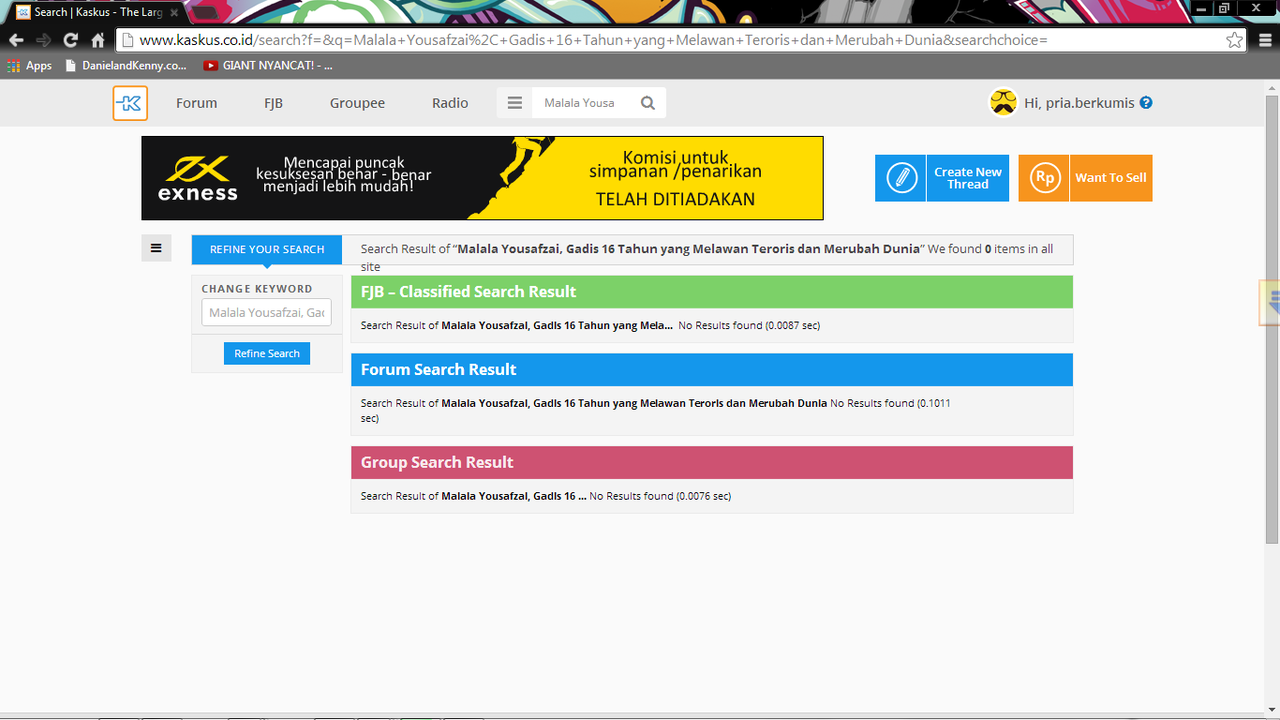Click the Hi, pria.berkumis username

pyautogui.click(x=1079, y=103)
